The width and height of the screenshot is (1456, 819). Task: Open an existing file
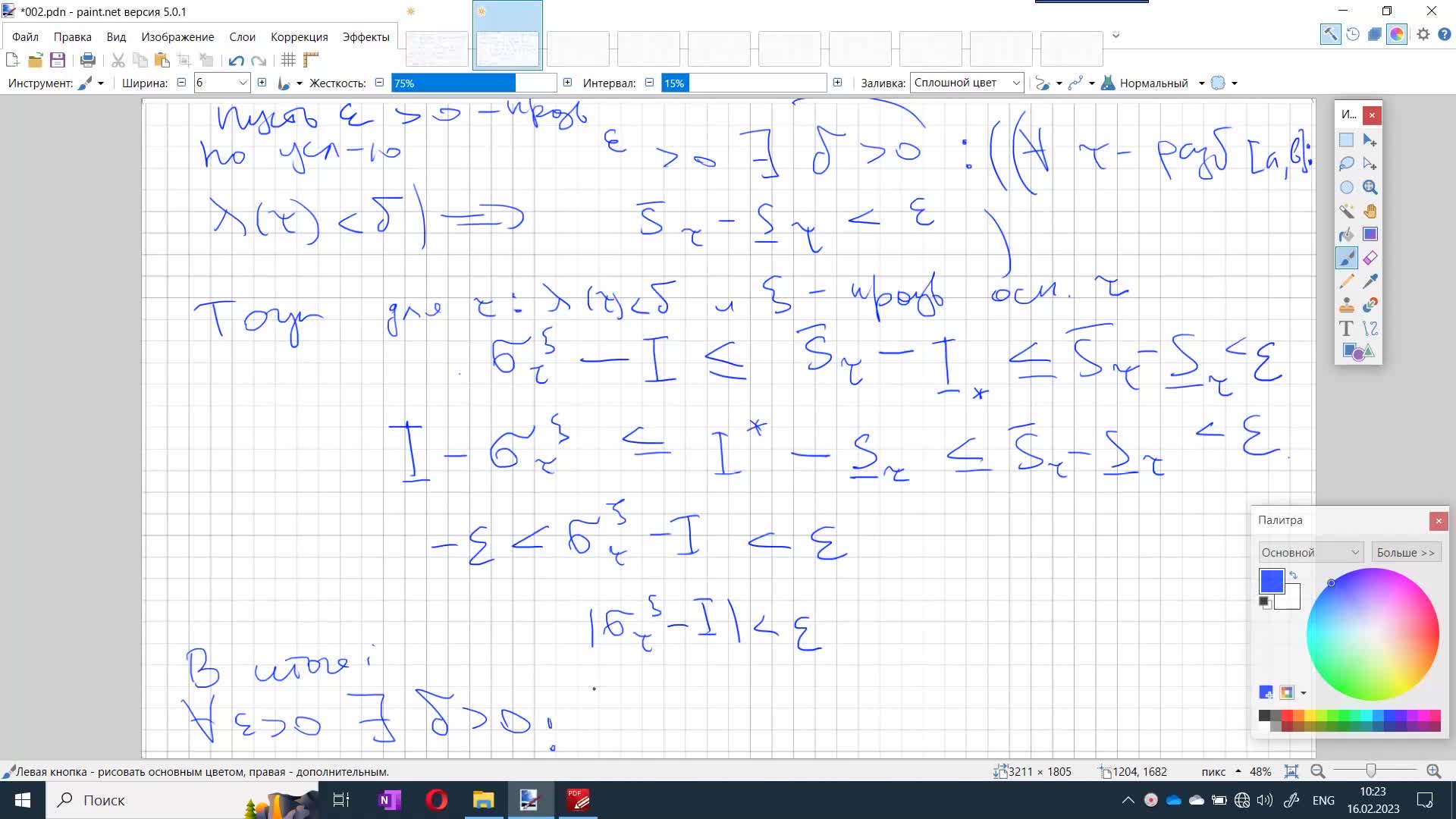35,60
